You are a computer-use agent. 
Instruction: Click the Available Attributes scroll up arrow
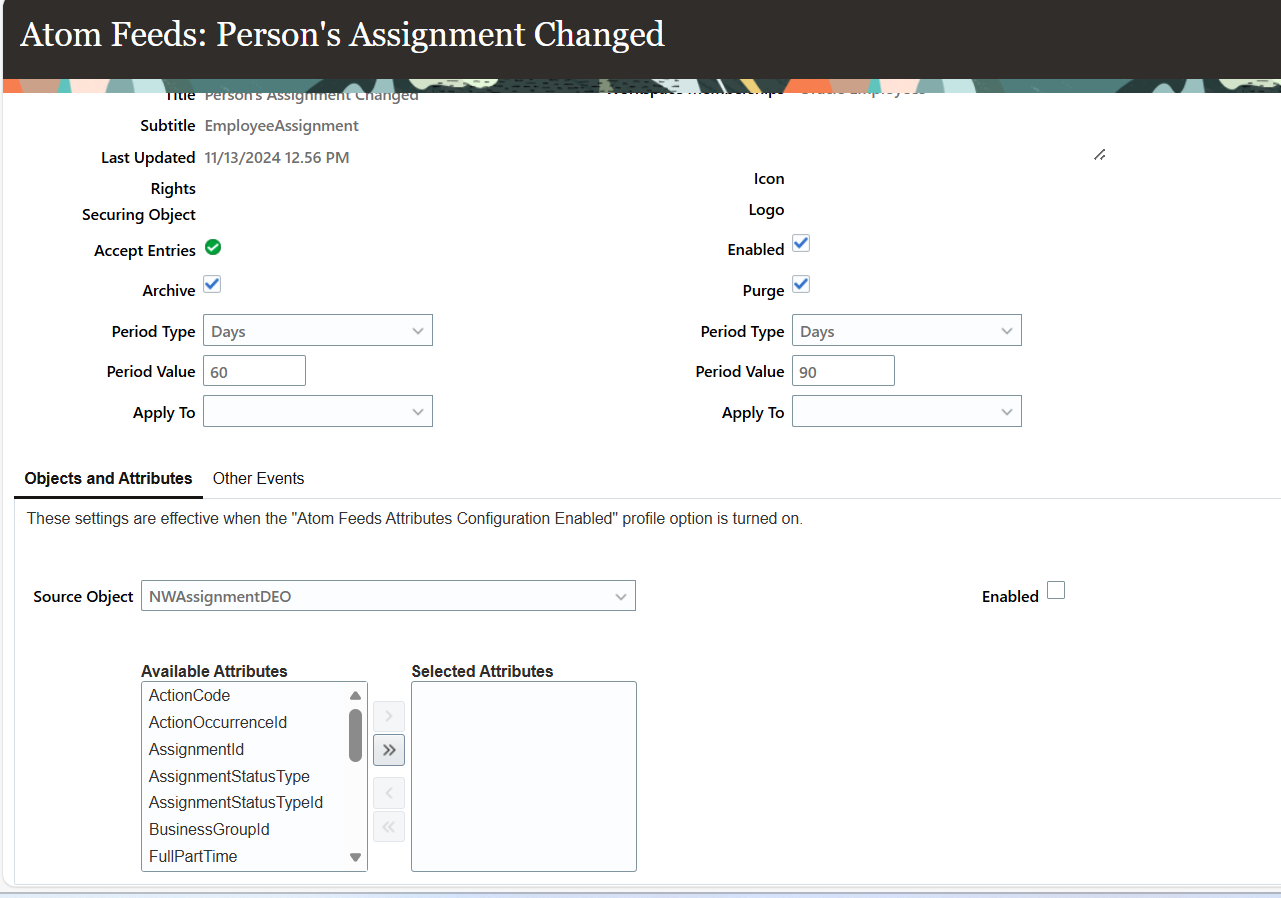pos(355,696)
